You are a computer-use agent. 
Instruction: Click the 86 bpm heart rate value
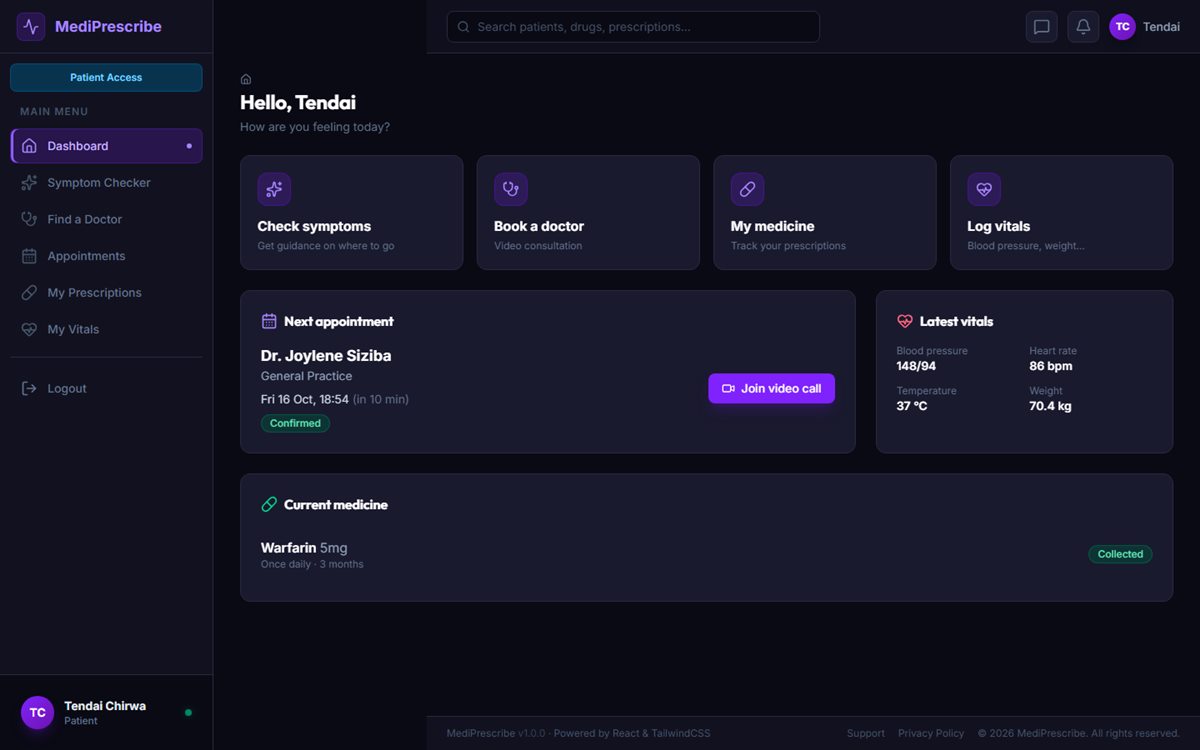[1051, 366]
